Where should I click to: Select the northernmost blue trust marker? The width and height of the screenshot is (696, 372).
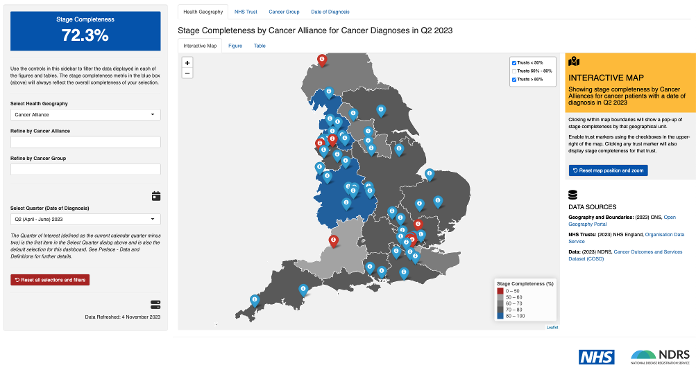coord(328,93)
